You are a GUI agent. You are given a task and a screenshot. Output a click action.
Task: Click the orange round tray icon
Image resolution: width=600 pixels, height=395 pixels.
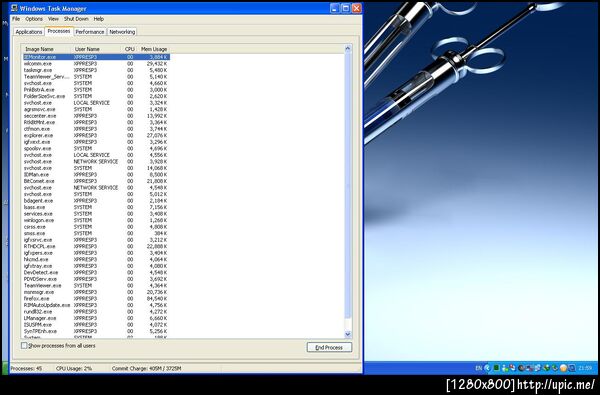pyautogui.click(x=563, y=368)
